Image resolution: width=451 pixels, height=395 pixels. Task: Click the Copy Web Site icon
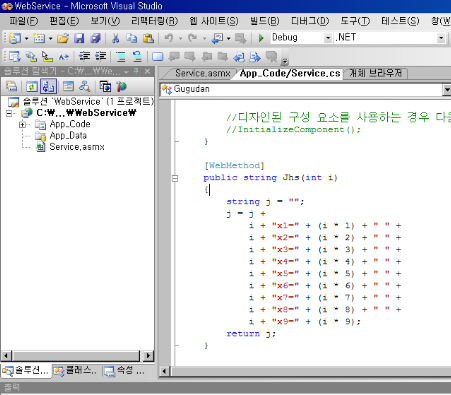click(x=105, y=87)
